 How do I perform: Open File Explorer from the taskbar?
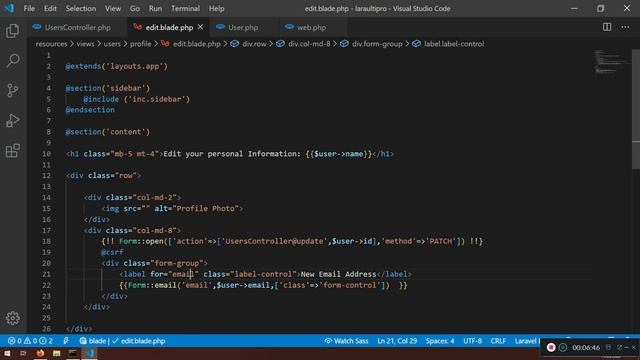click(x=56, y=353)
